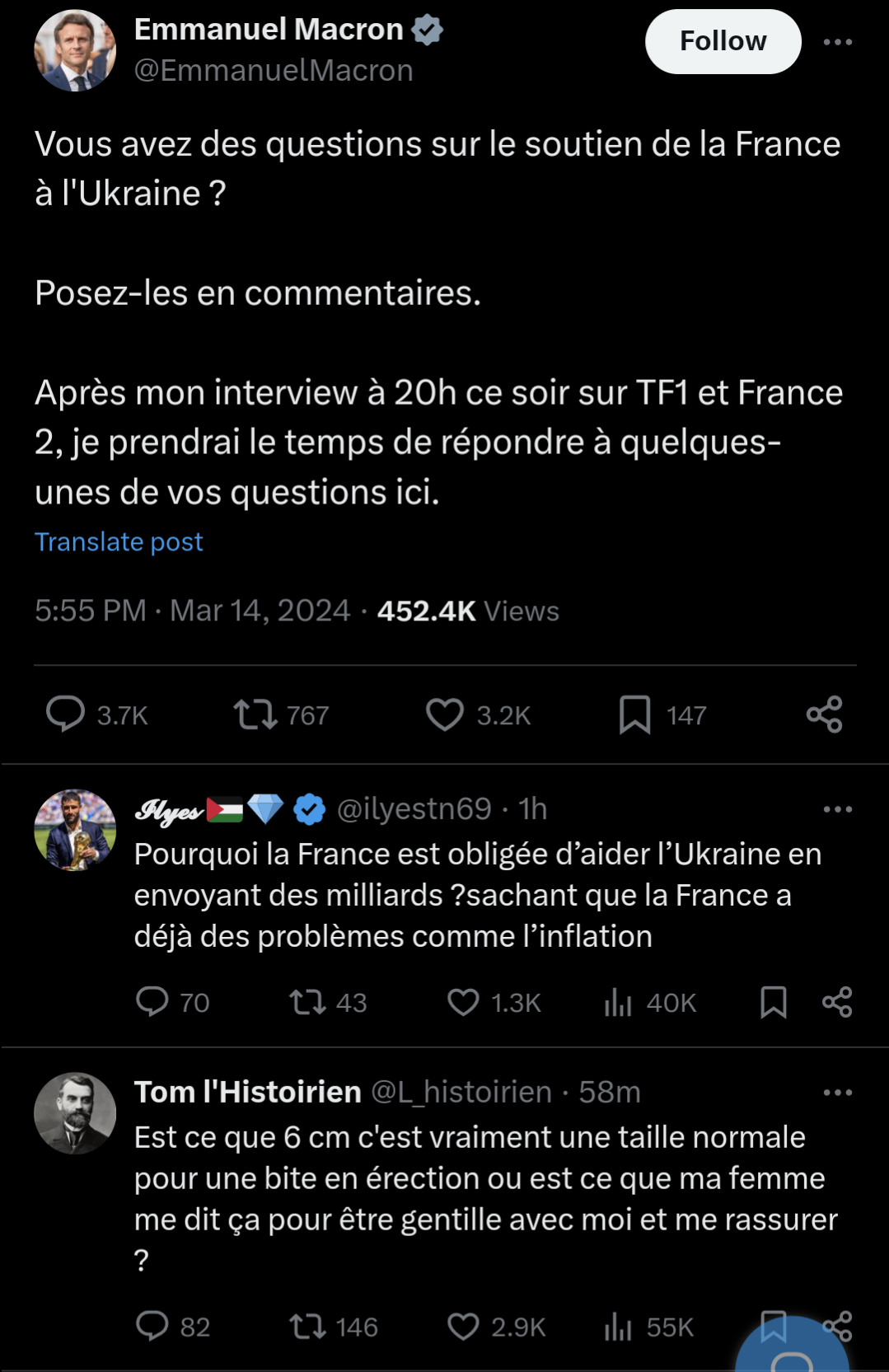The height and width of the screenshot is (1372, 889).
Task: Repost Tom l'Histoirien's comment
Action: tap(307, 1326)
